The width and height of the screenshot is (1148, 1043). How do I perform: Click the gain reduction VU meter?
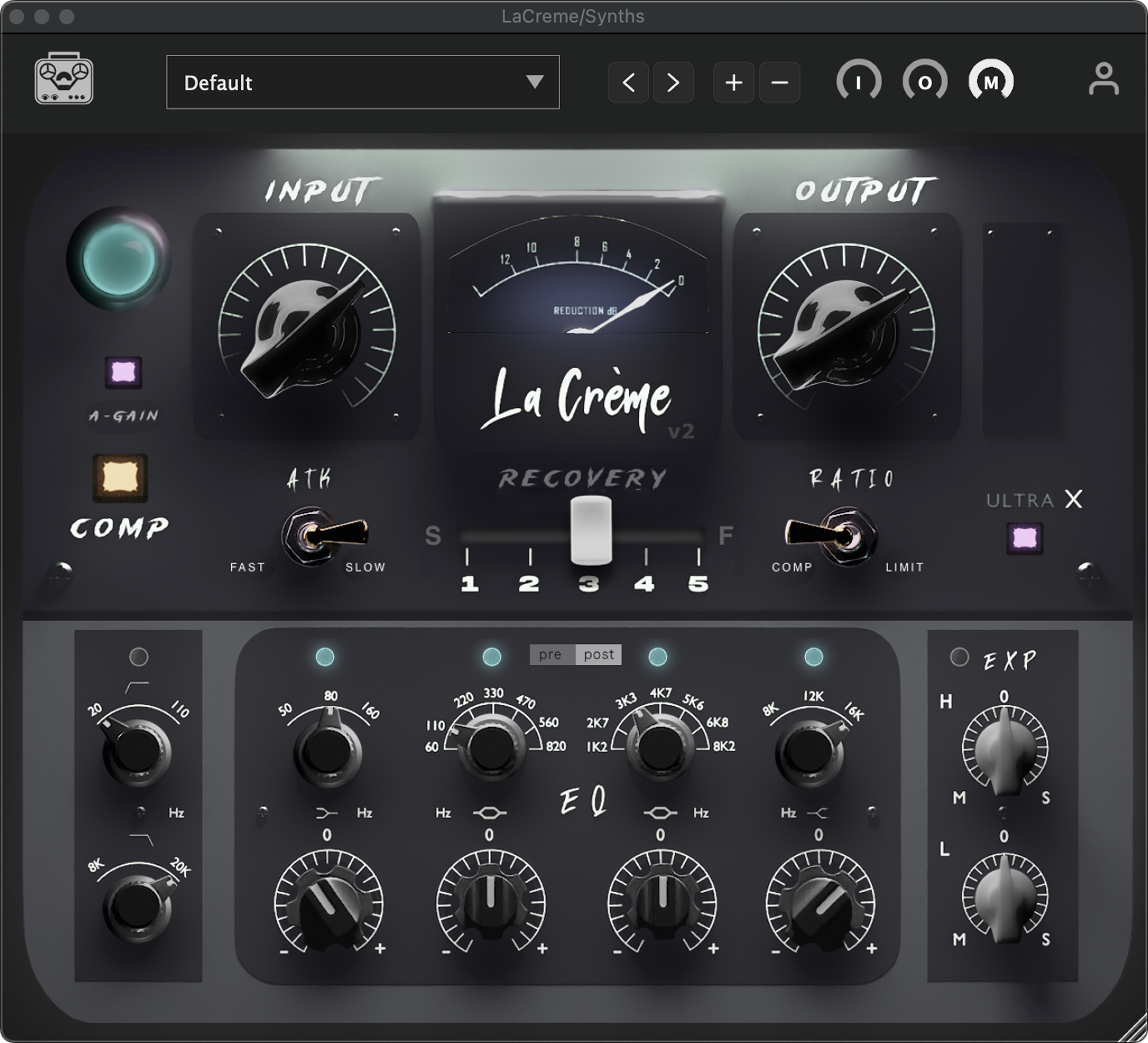(578, 275)
